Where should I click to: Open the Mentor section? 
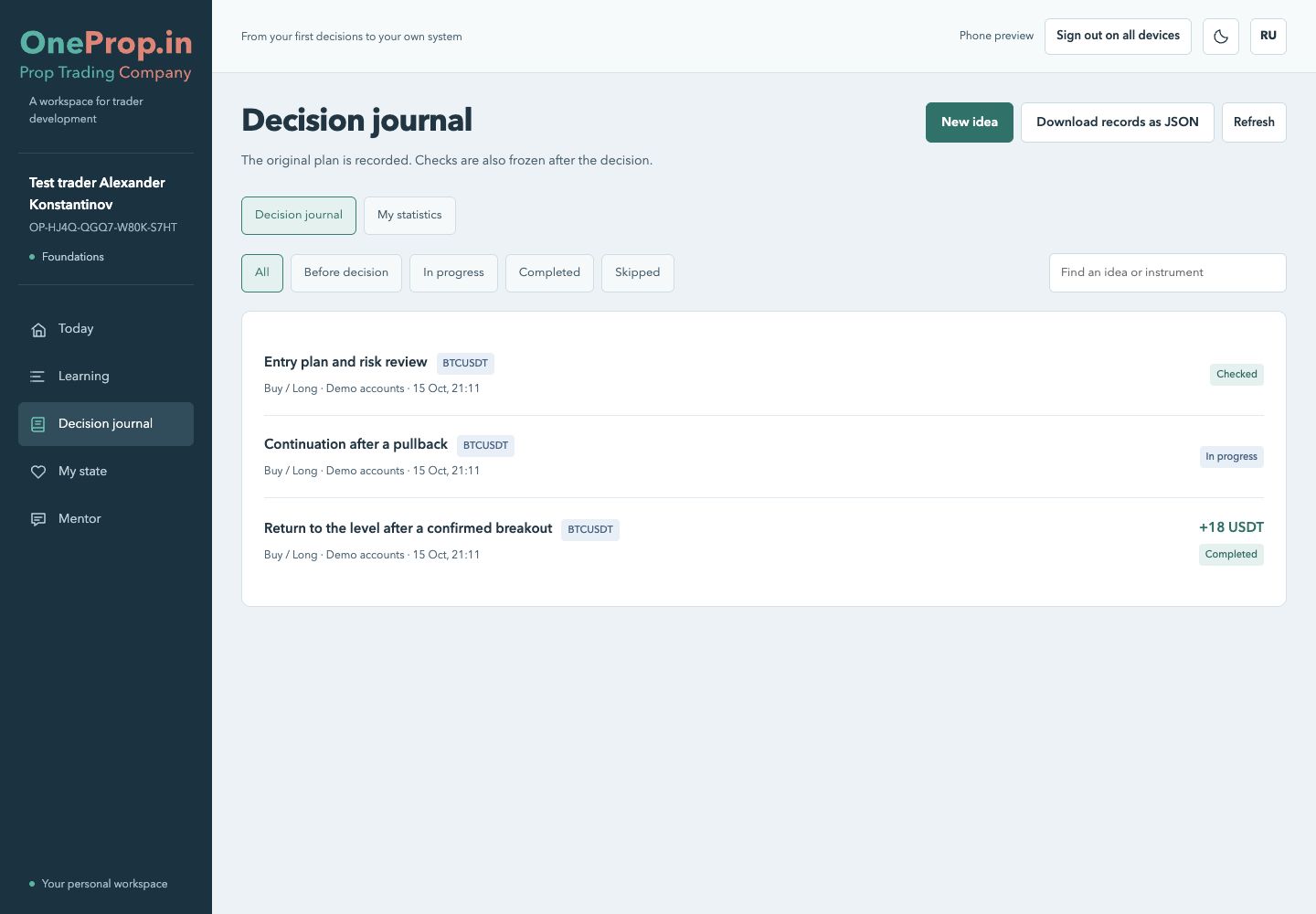click(x=106, y=519)
